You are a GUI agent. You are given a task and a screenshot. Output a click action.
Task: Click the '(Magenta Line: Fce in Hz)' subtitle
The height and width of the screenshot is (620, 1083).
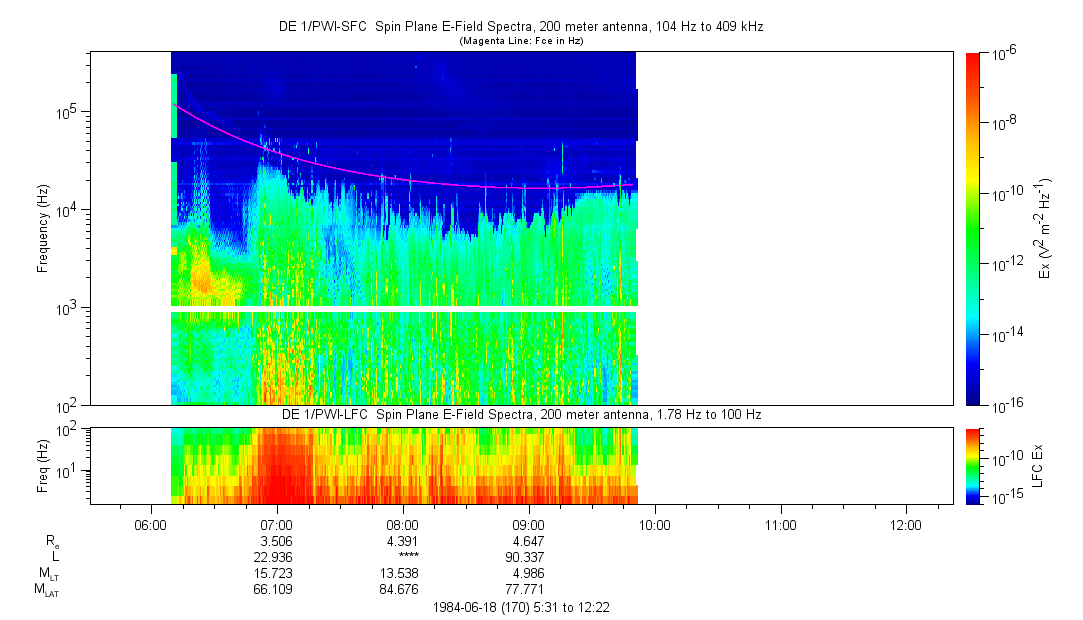pos(520,41)
